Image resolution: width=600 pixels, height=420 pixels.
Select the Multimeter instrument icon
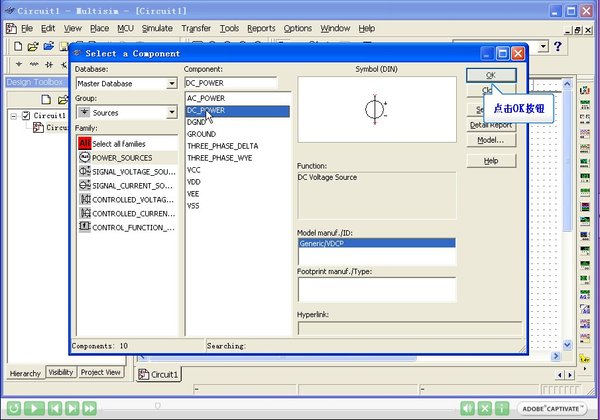[585, 90]
